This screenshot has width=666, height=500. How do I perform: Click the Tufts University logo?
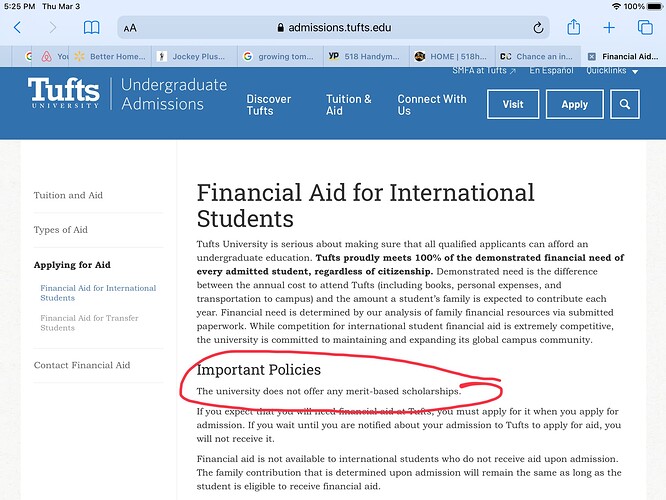click(64, 93)
